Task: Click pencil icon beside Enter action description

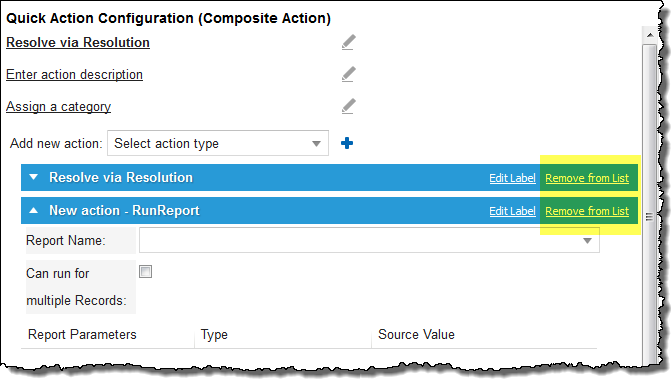Action: [348, 74]
